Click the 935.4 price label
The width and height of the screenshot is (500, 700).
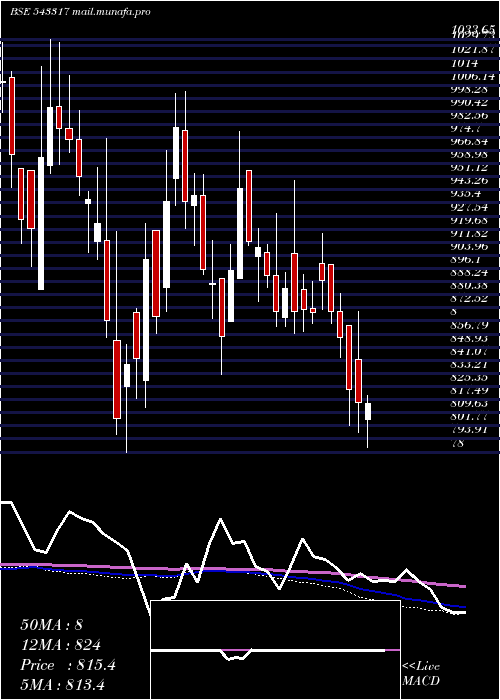[468, 194]
